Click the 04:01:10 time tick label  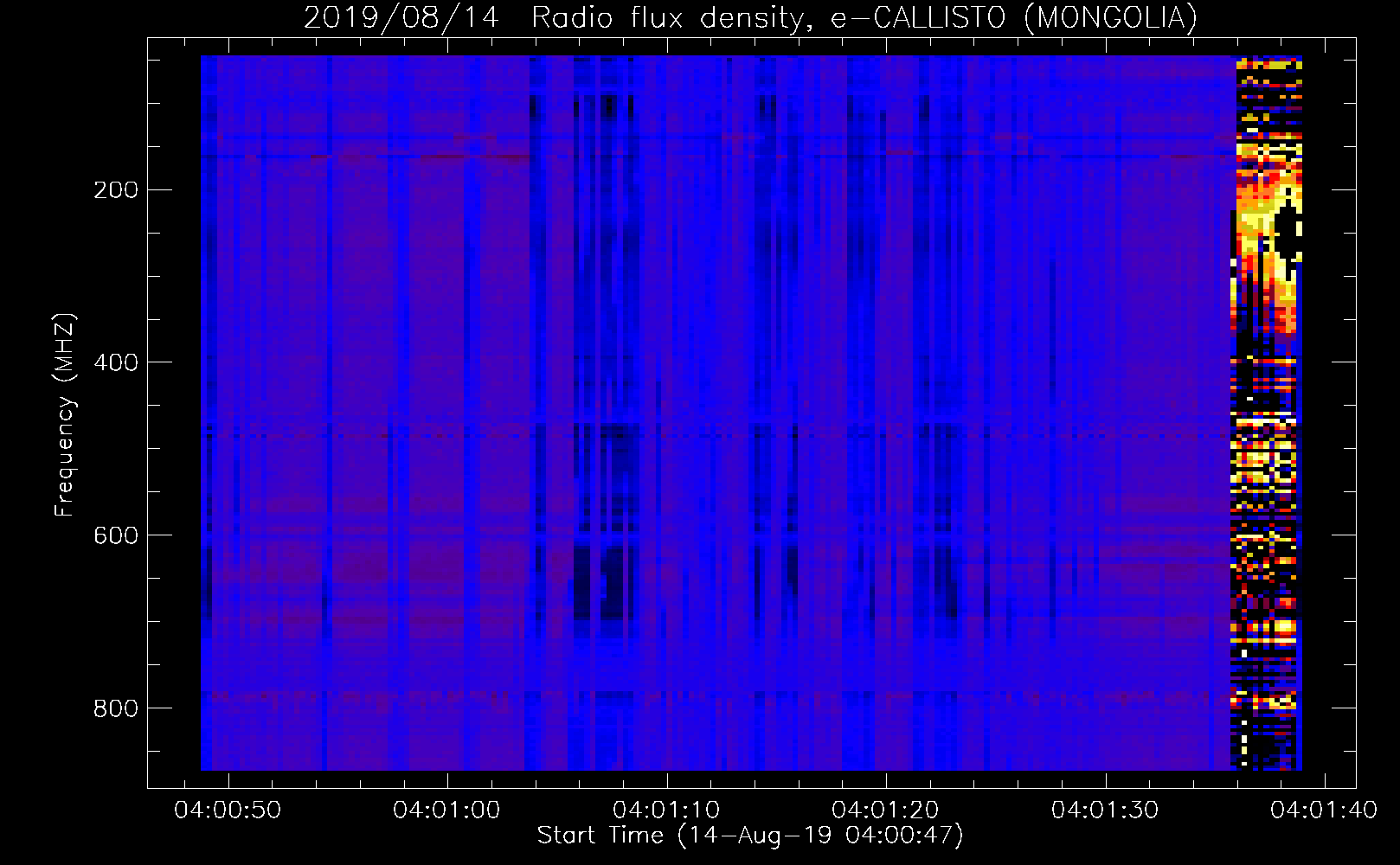pyautogui.click(x=666, y=811)
